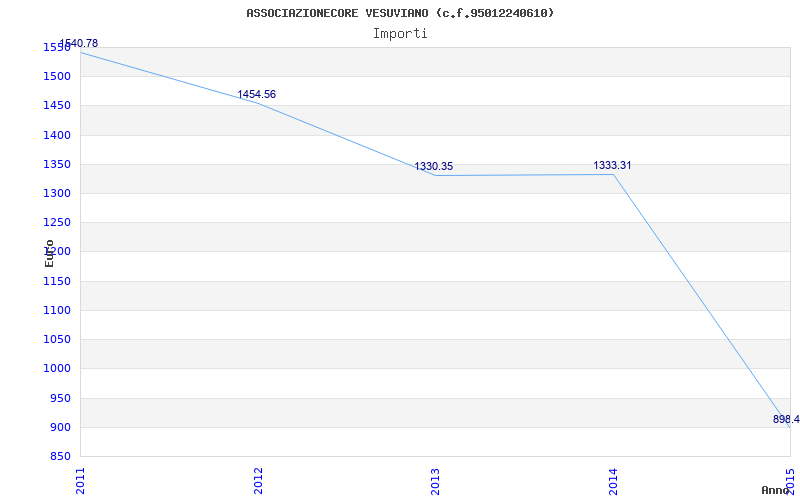This screenshot has width=800, height=500.
Task: Select the 2013 year tick label
Action: pyautogui.click(x=435, y=479)
